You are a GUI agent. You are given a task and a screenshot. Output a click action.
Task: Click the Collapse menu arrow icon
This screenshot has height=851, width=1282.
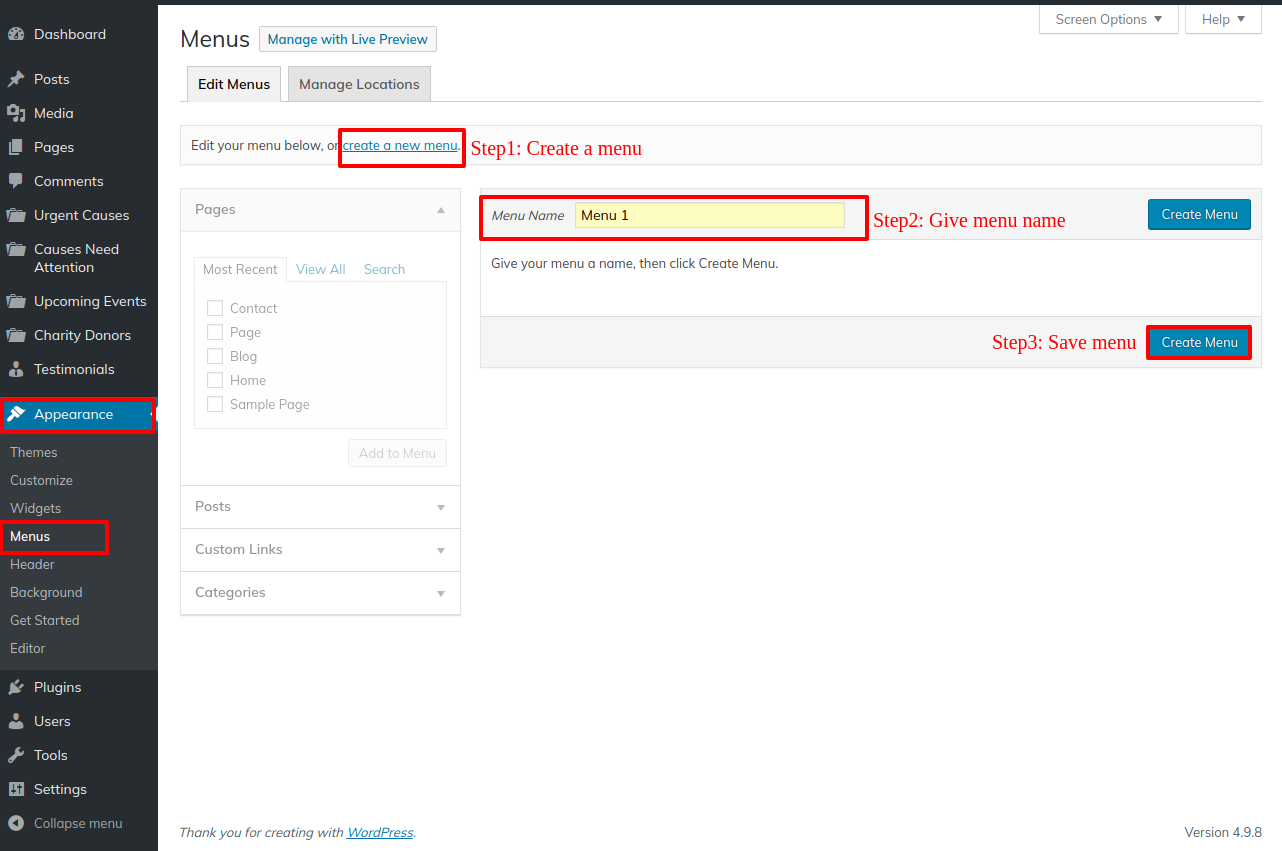click(x=16, y=823)
